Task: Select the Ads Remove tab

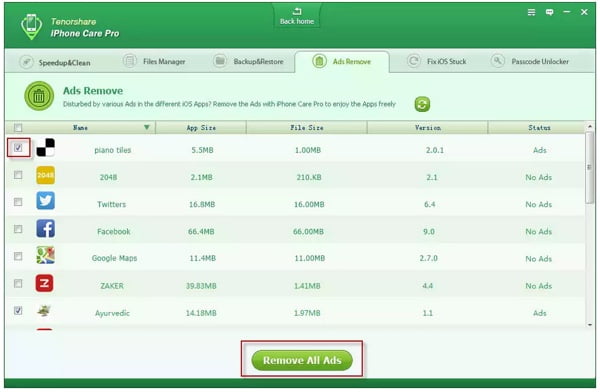Action: [x=342, y=61]
